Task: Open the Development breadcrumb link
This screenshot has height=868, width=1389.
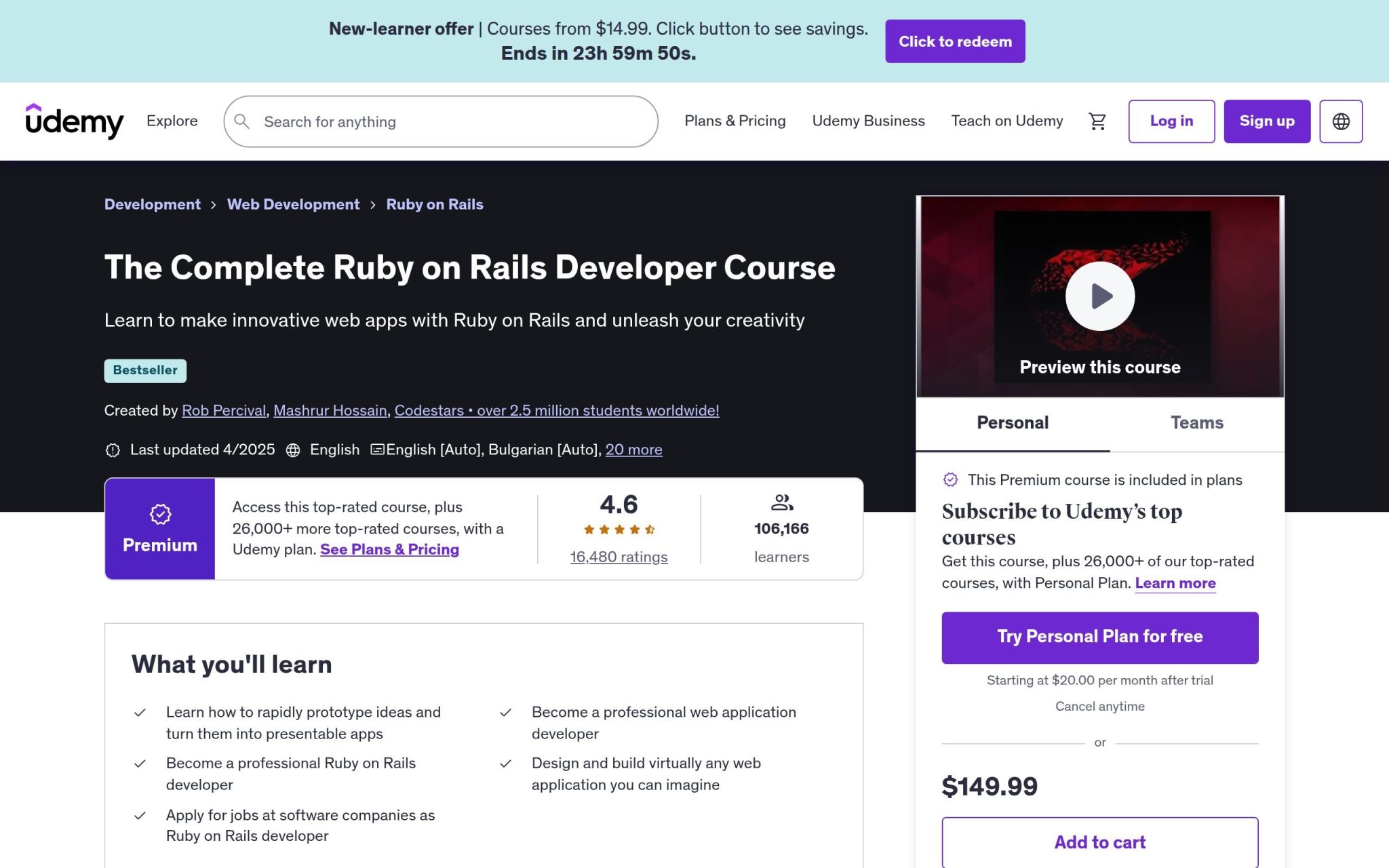Action: coord(153,204)
